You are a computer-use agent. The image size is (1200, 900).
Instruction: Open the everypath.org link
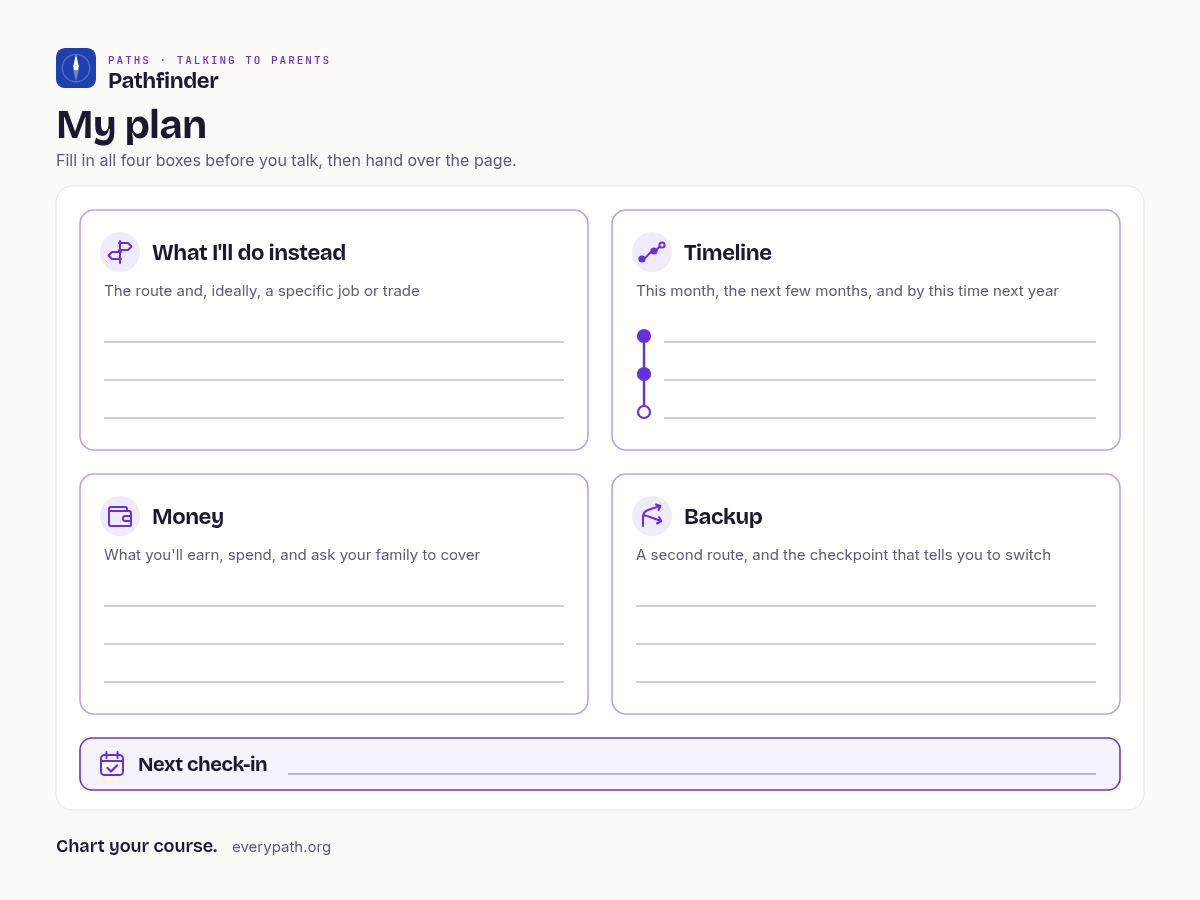(x=281, y=847)
